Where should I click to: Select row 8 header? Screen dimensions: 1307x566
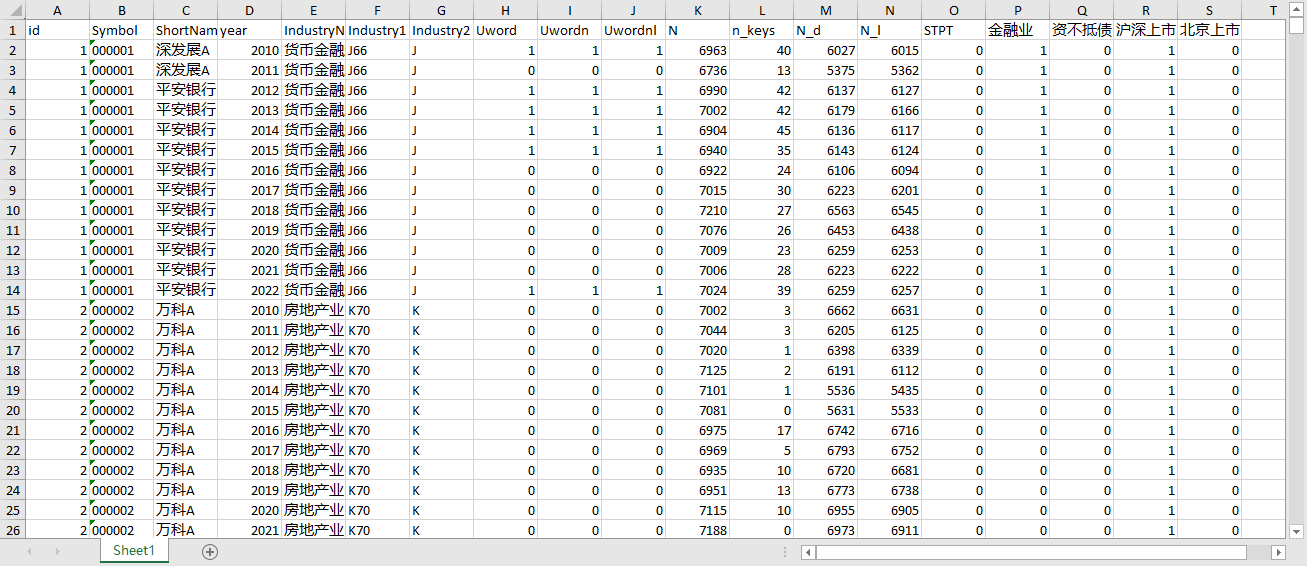(x=12, y=170)
